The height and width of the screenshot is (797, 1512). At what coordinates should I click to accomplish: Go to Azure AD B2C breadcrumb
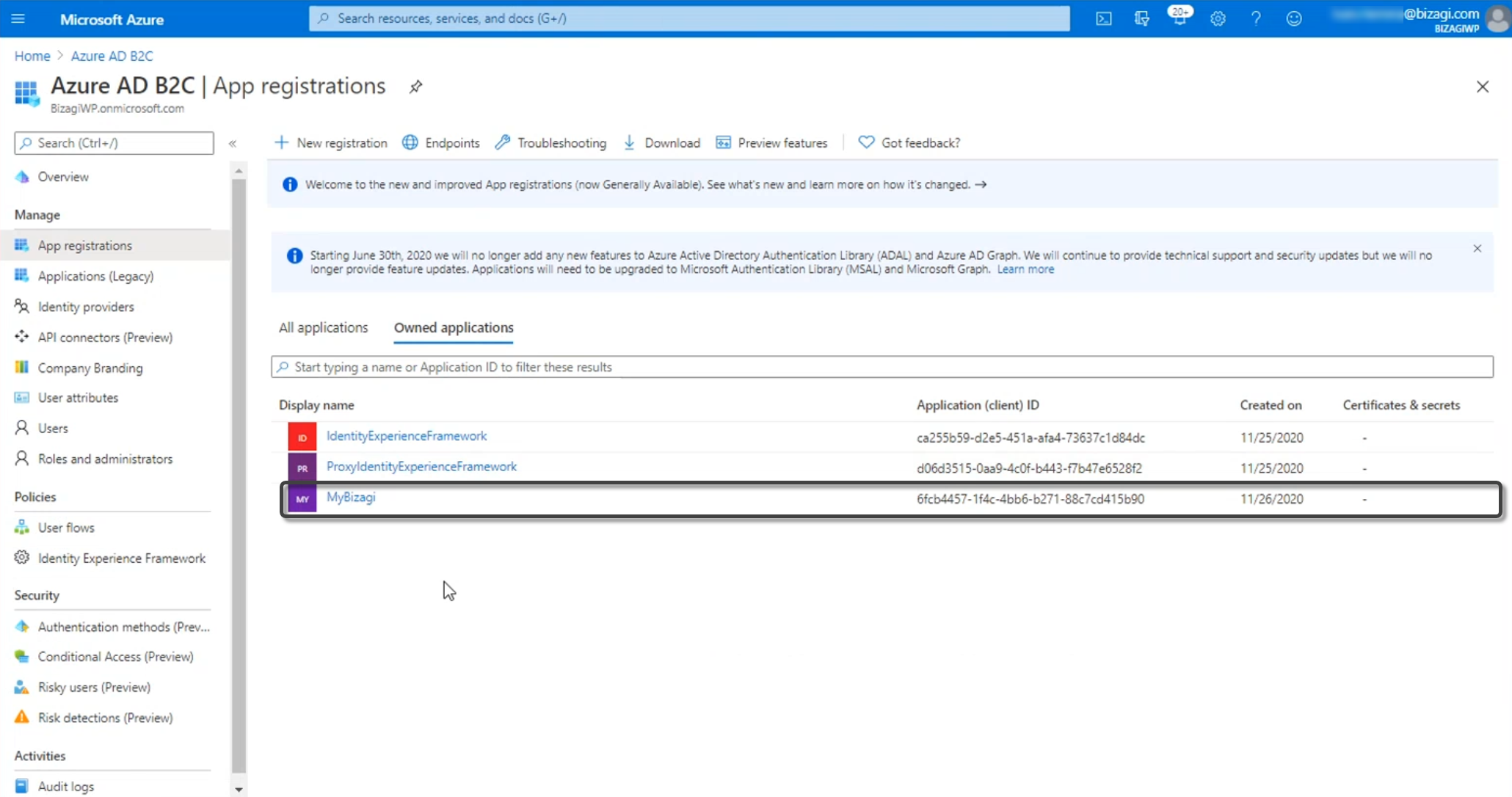(x=112, y=56)
